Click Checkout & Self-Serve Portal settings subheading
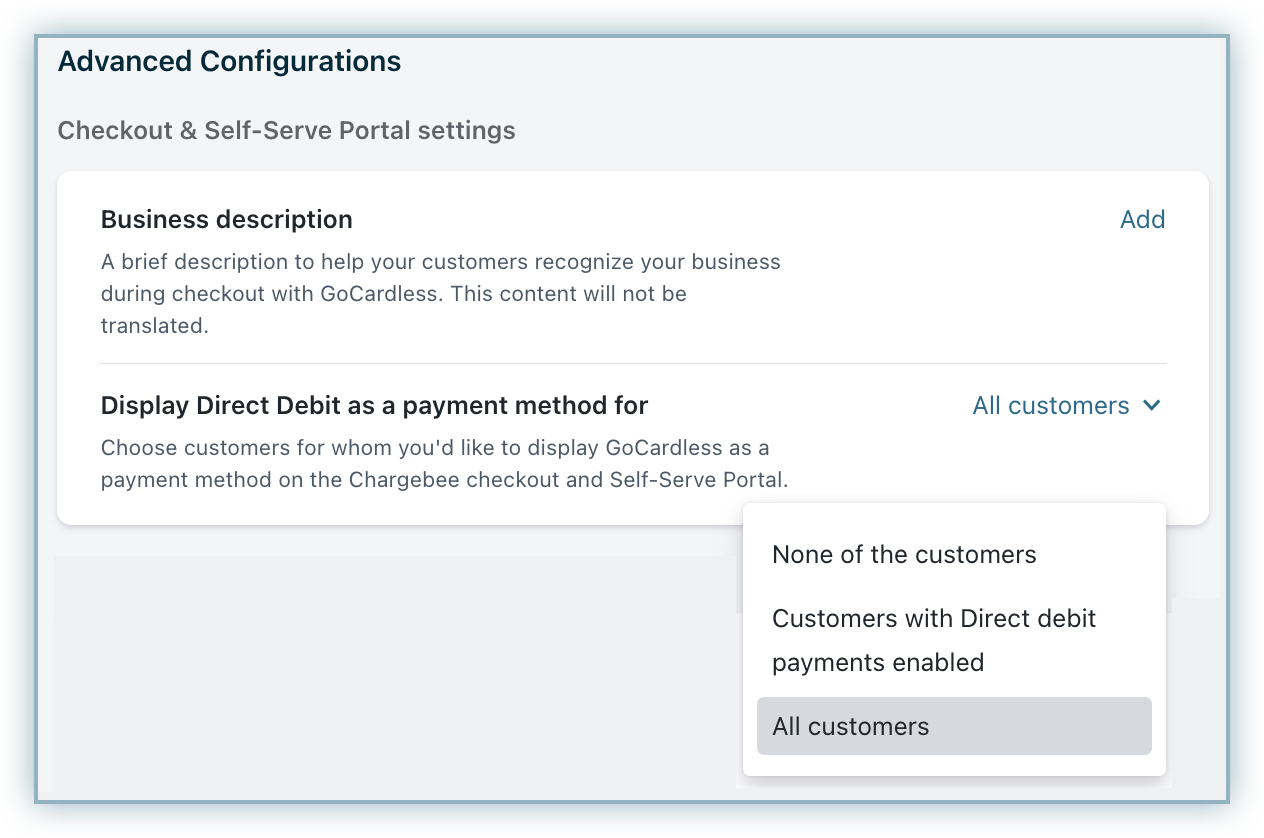 [x=286, y=131]
